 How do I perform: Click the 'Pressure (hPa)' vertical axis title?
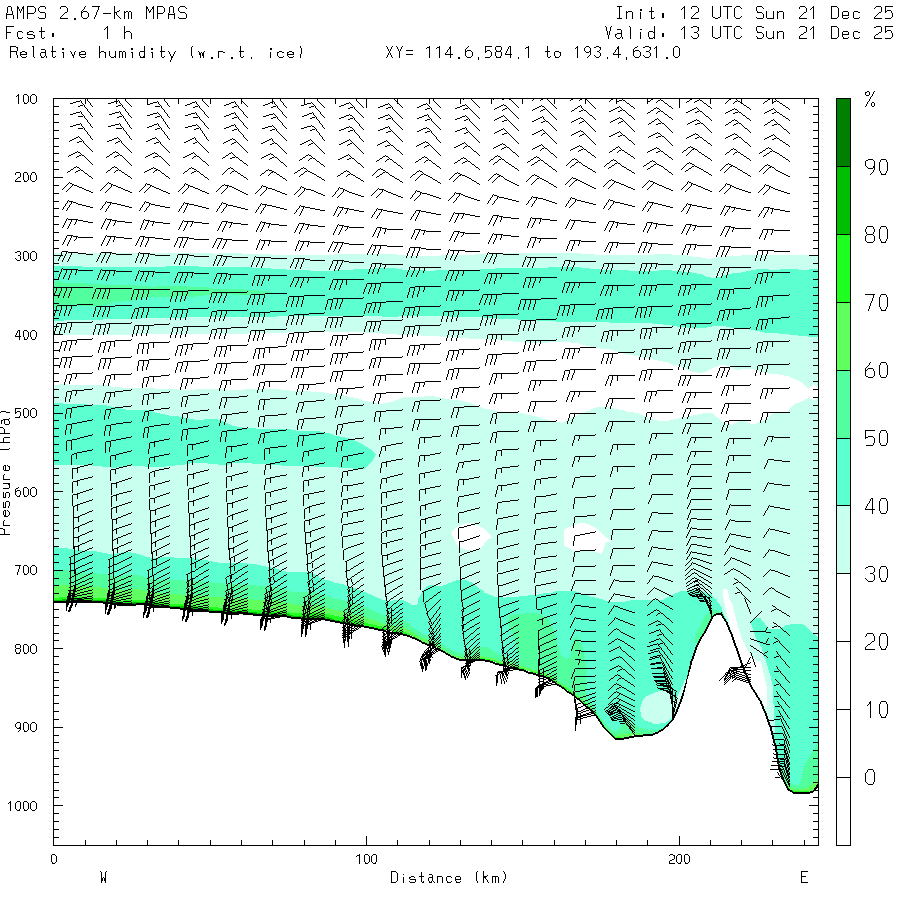click(5, 472)
